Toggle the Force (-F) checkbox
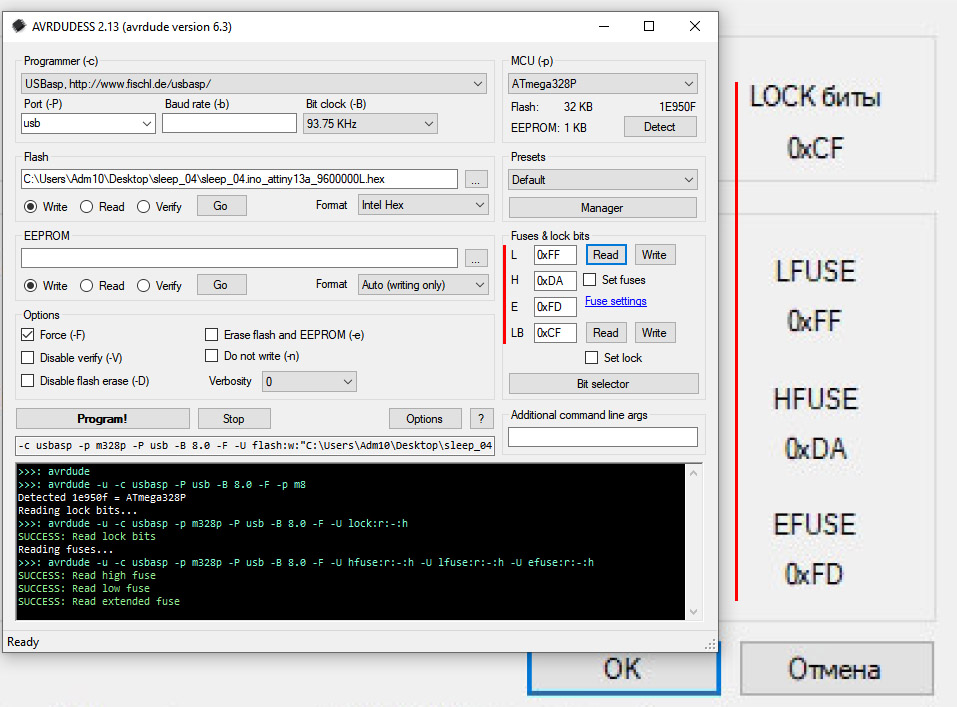 [28, 335]
